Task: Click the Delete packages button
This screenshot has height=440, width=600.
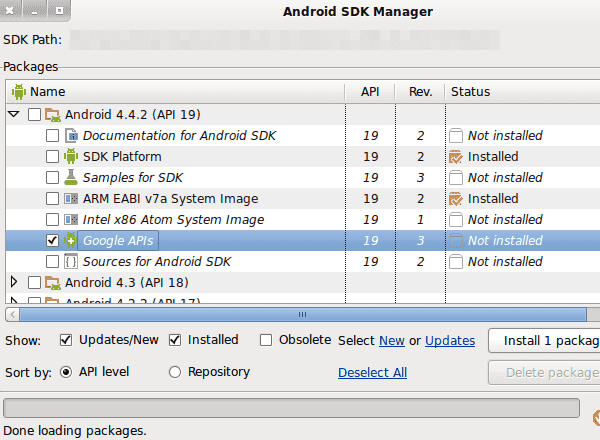Action: tap(544, 372)
